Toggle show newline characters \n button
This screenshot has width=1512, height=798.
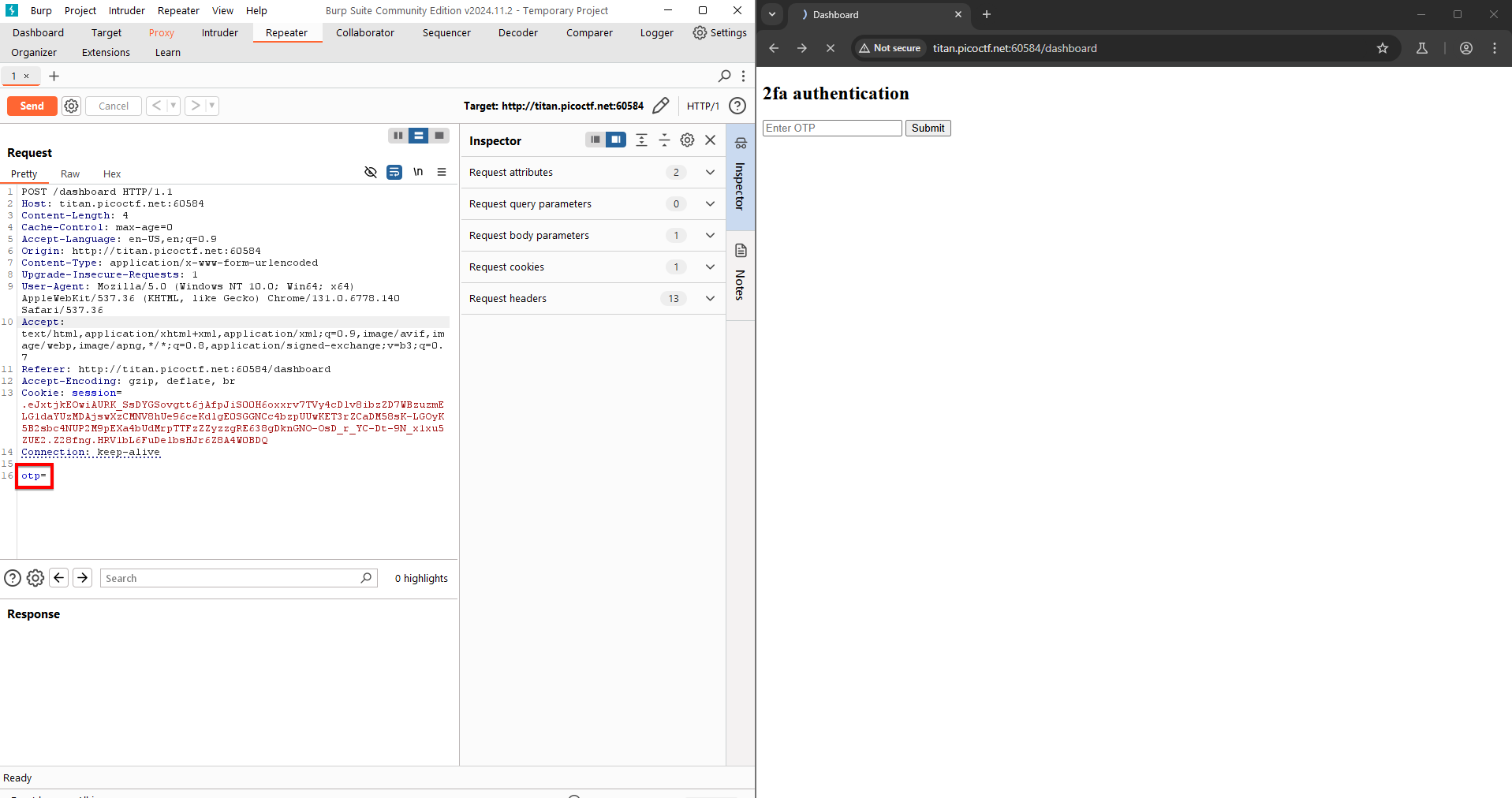[x=418, y=172]
